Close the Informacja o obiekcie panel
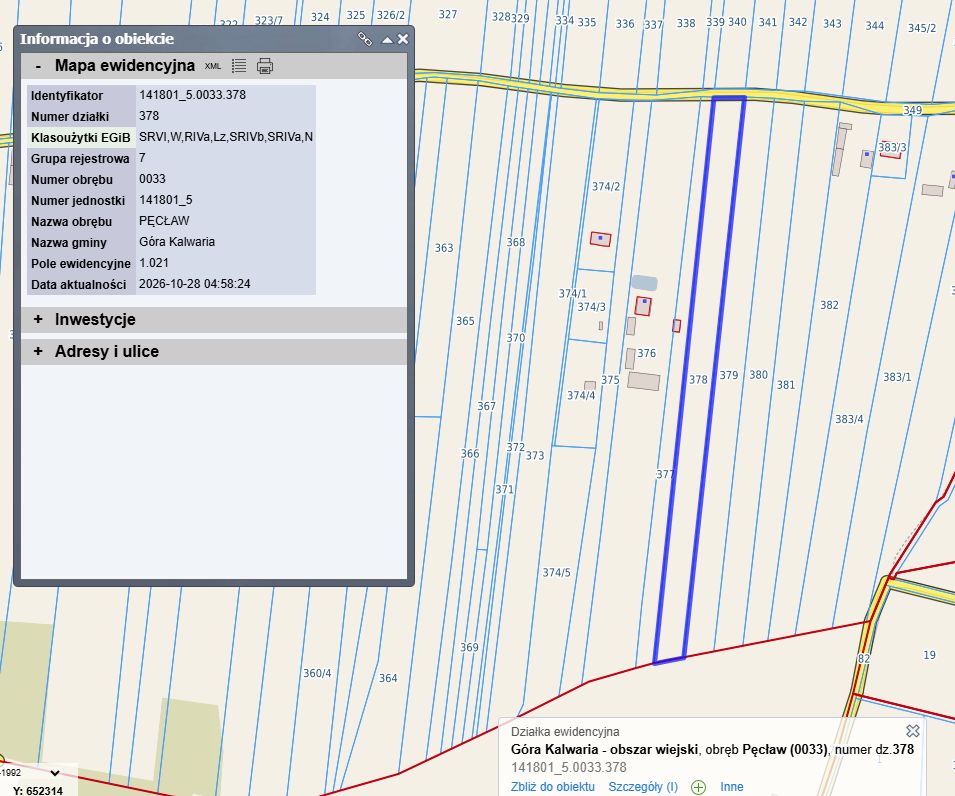The image size is (955, 796). pyautogui.click(x=403, y=39)
